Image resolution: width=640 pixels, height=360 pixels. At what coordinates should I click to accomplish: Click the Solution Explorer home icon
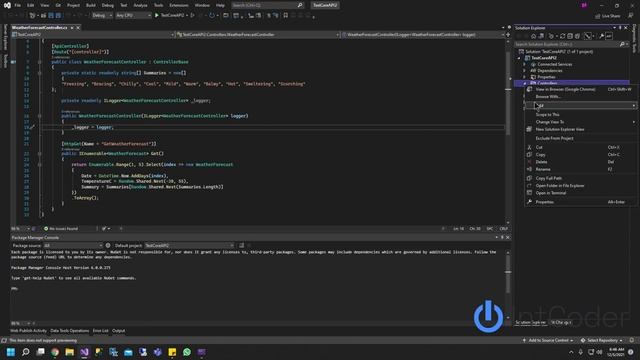tap(533, 36)
